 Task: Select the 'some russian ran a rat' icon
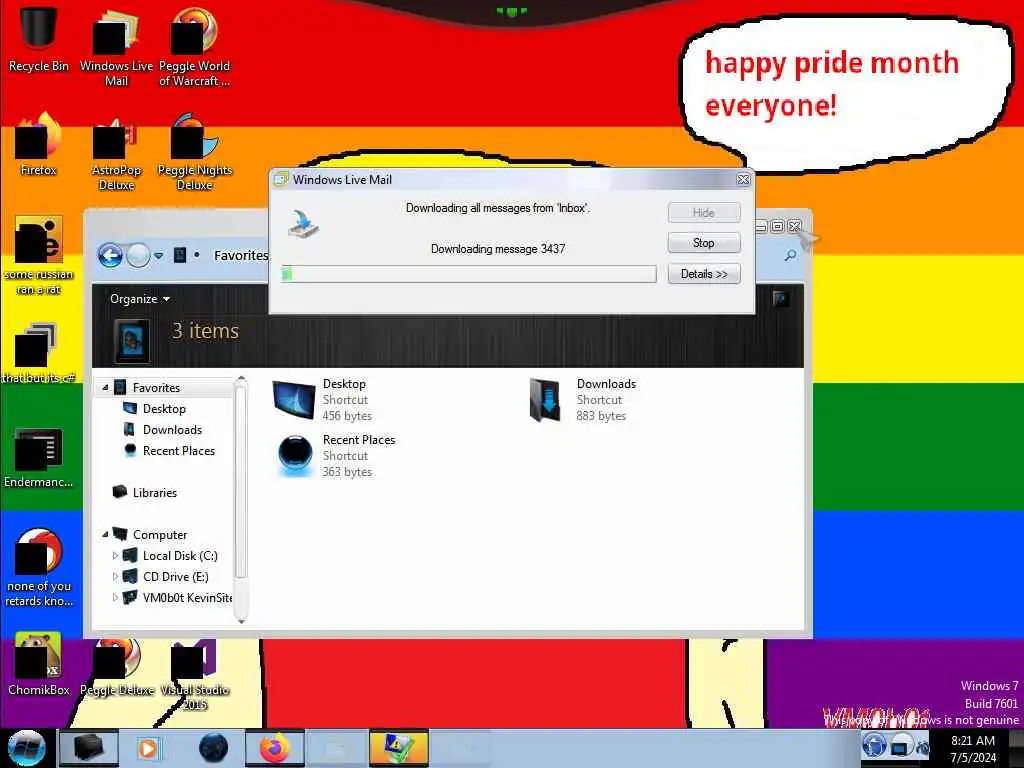pyautogui.click(x=38, y=256)
